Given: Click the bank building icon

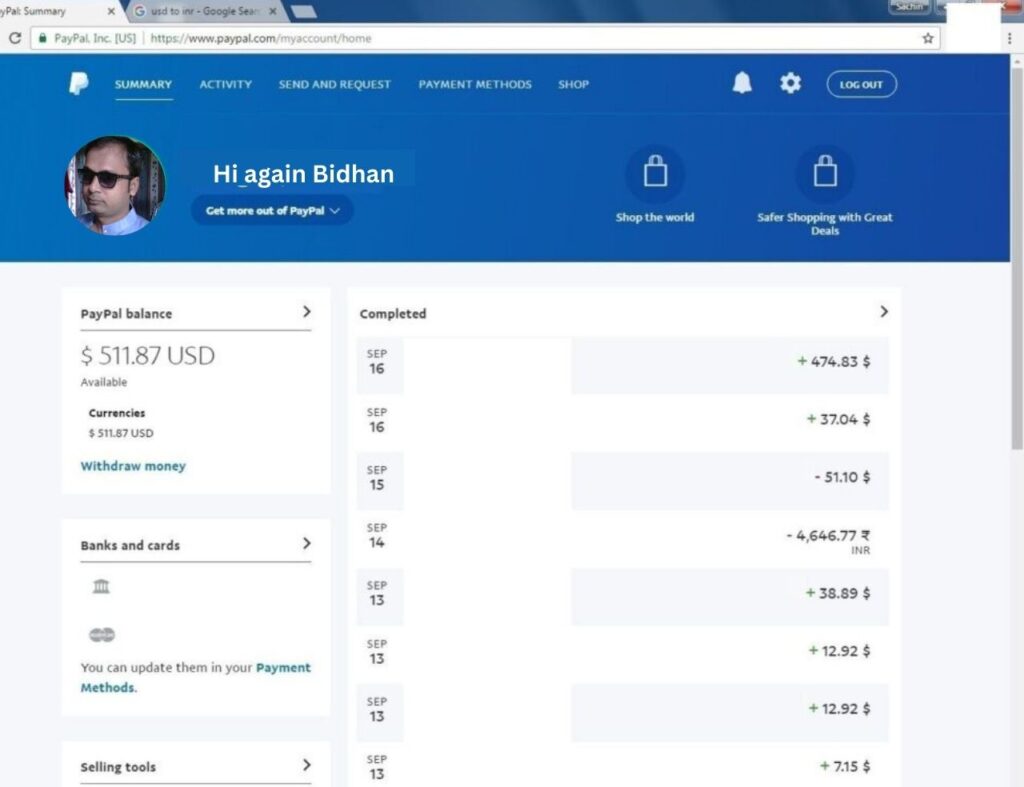Looking at the screenshot, I should tap(101, 587).
